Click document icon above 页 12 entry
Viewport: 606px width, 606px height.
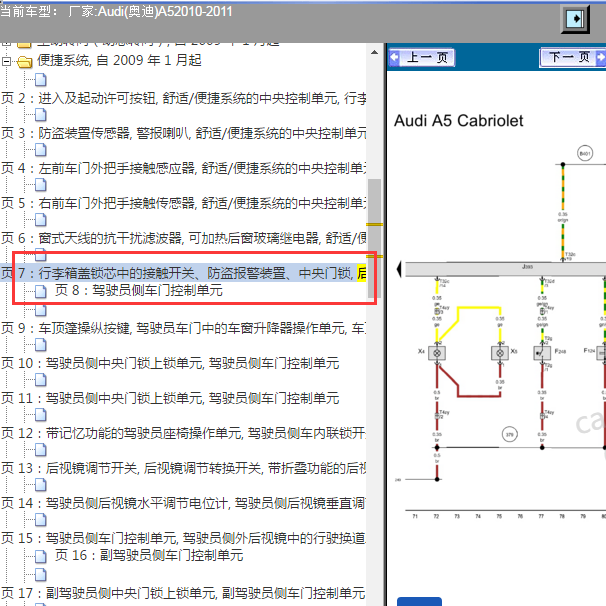(41, 415)
